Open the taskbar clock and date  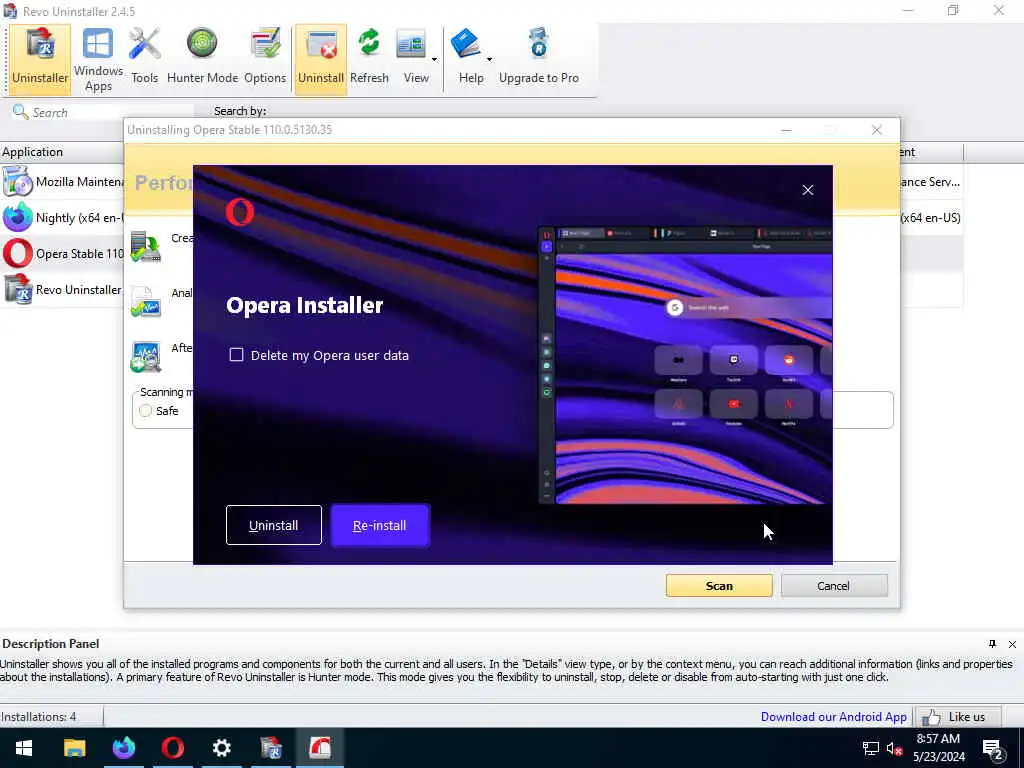938,748
